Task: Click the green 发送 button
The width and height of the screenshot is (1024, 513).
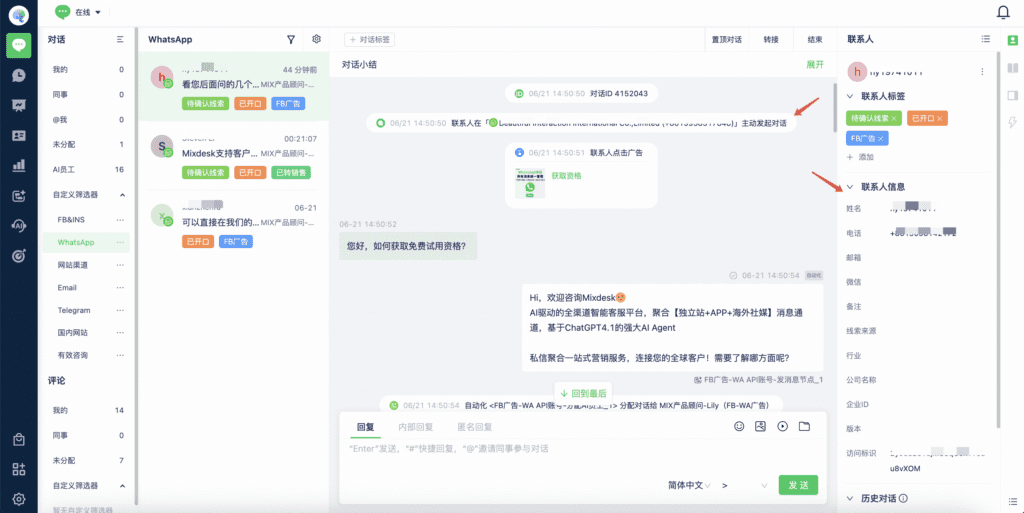Action: tap(798, 485)
